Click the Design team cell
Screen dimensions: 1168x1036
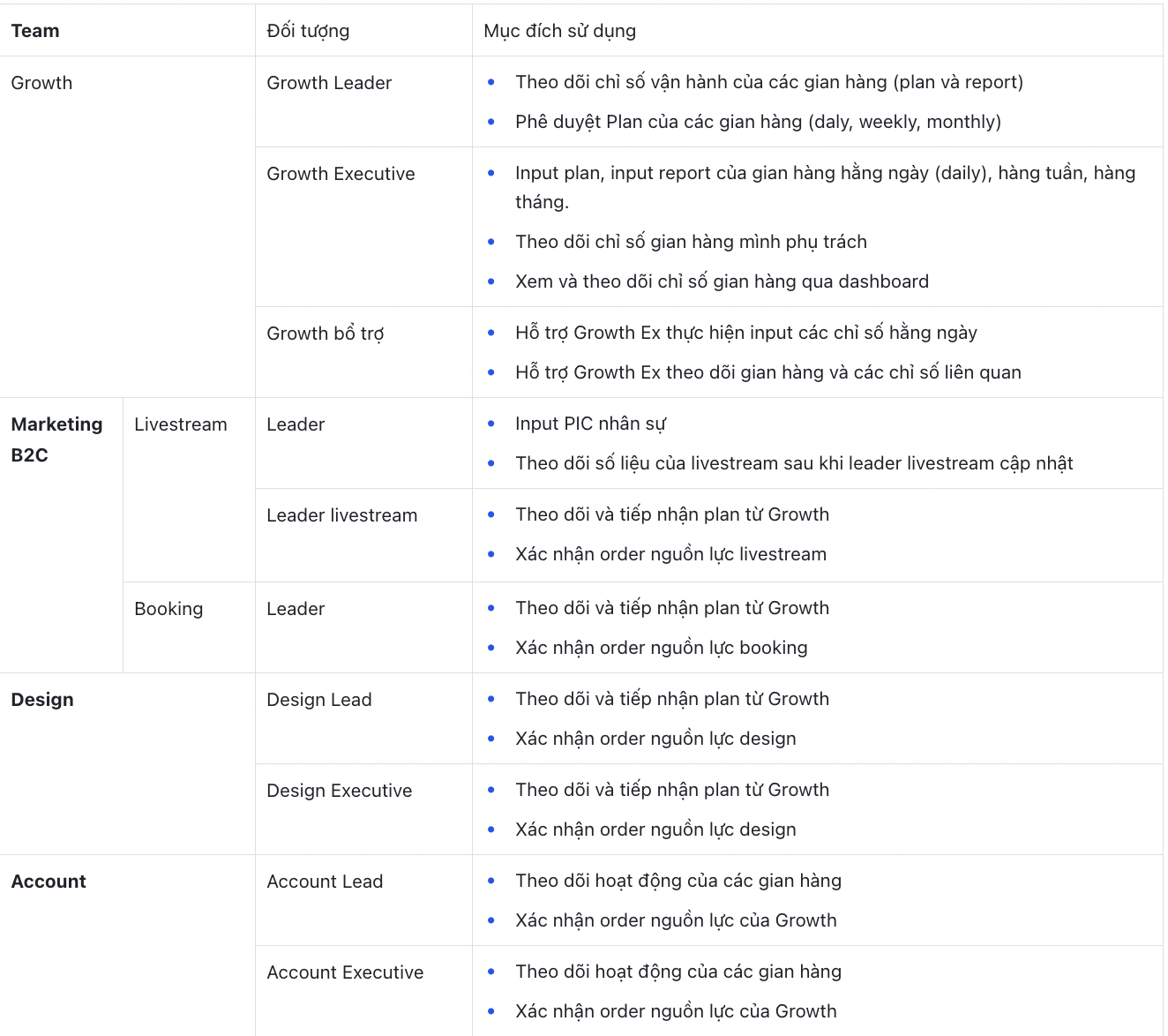click(x=42, y=700)
